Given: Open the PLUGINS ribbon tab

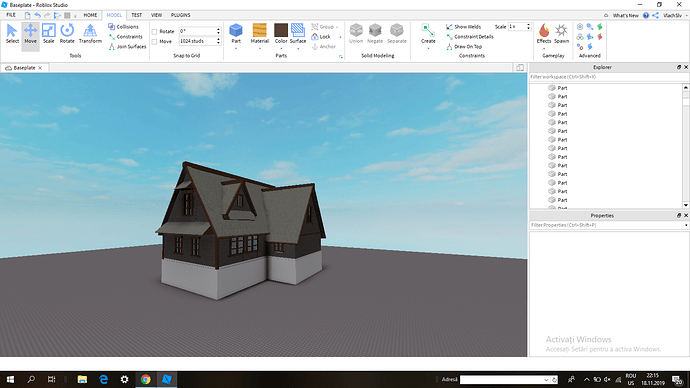Looking at the screenshot, I should (180, 15).
